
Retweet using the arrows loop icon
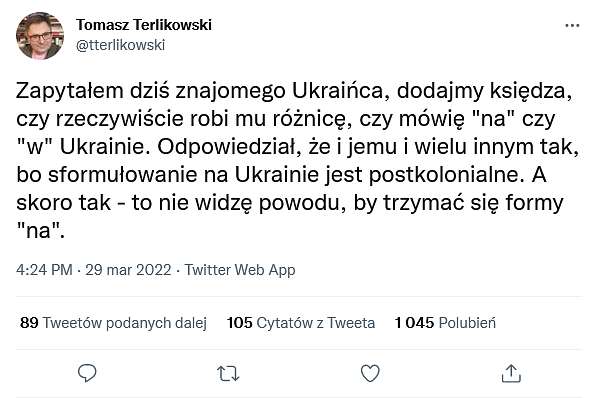[x=228, y=373]
